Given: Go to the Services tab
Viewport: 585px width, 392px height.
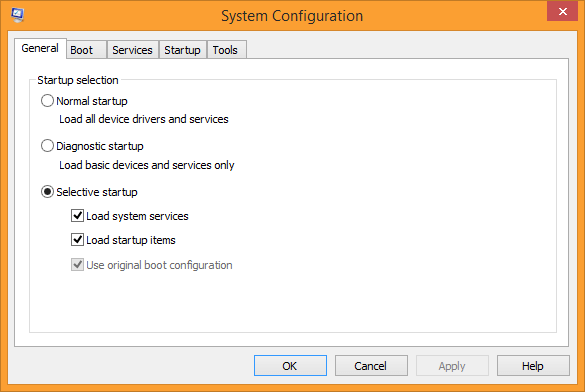Looking at the screenshot, I should (132, 50).
